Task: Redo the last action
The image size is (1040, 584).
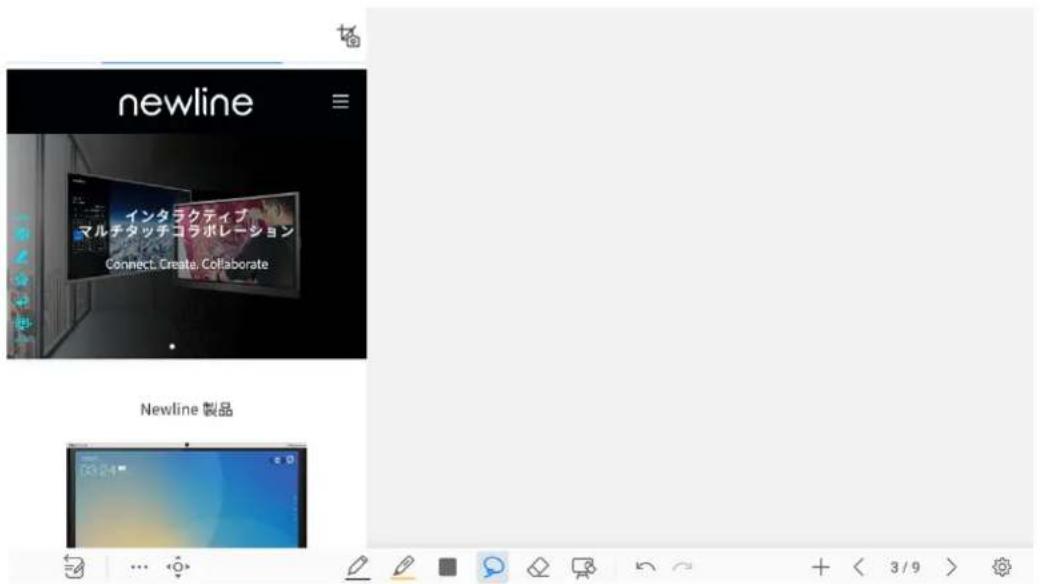Action: (x=682, y=567)
